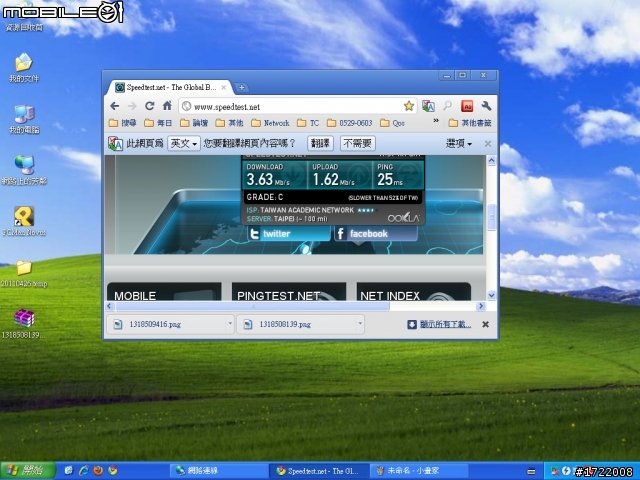Screen dimensions: 640x480
Task: Open downloaded file 1318508139.png
Action: point(297,324)
